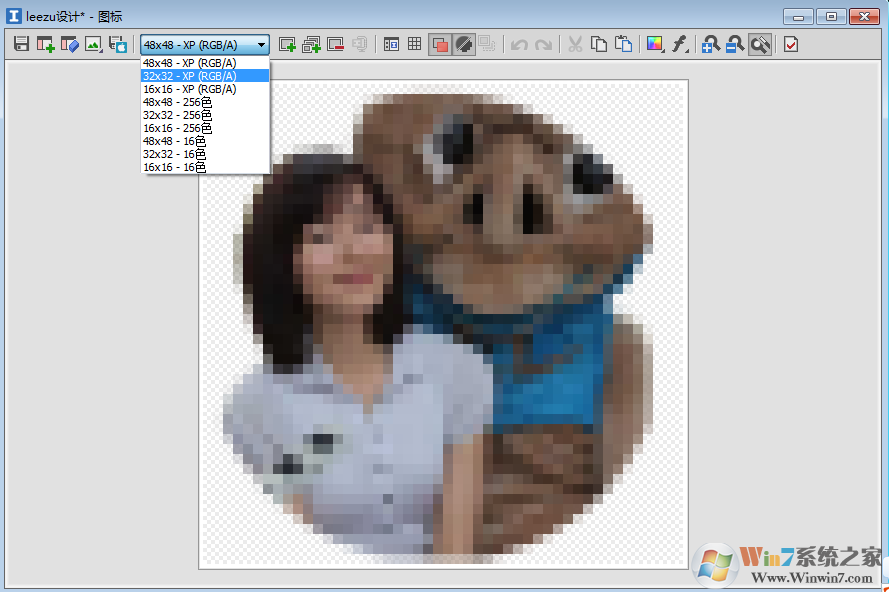Open the color palette icon
The height and width of the screenshot is (592, 889).
655,44
